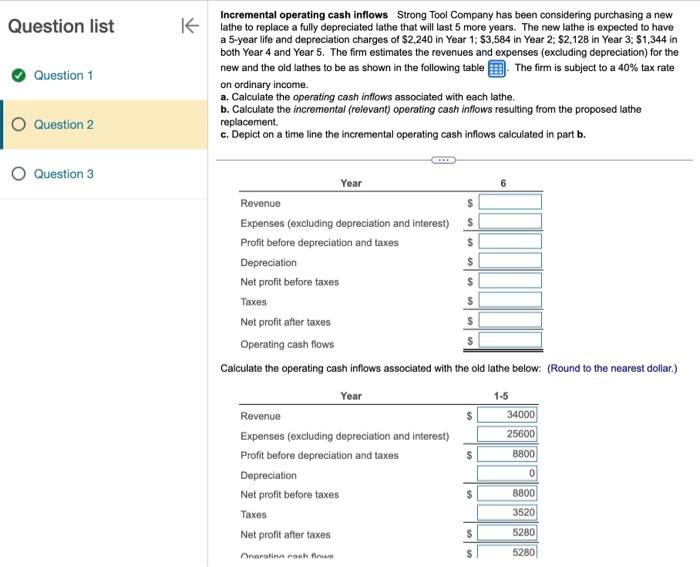Expand the ellipsis divider handle
The height and width of the screenshot is (567, 700).
443,160
